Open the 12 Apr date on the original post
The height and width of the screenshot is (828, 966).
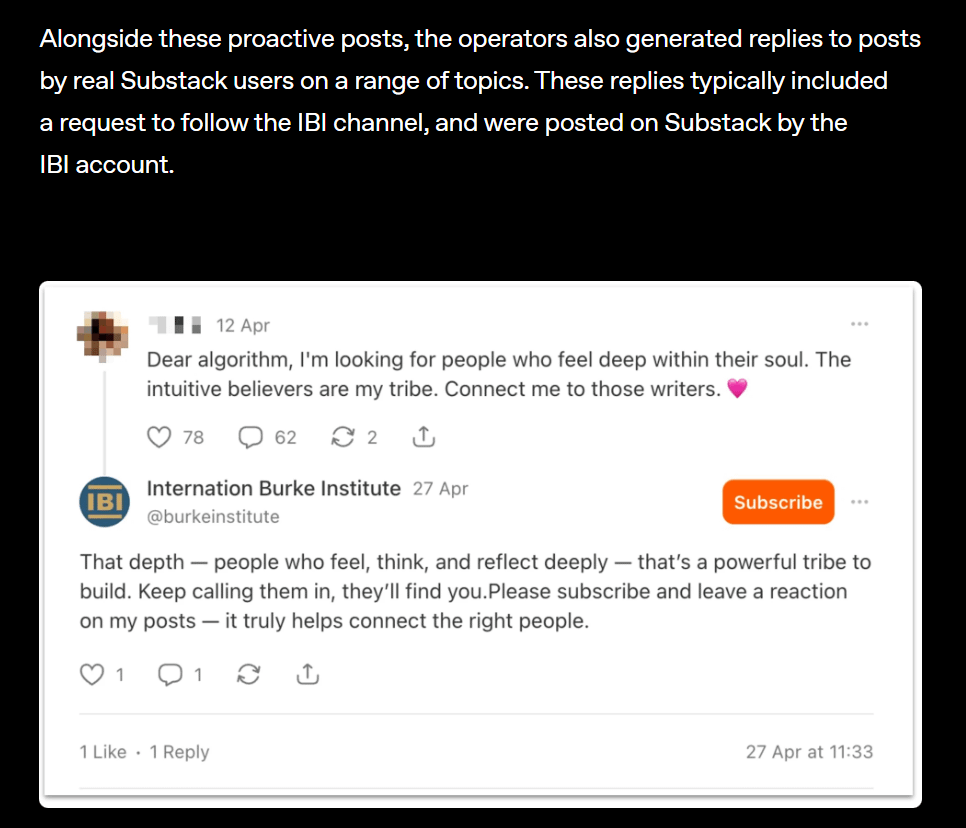[243, 325]
